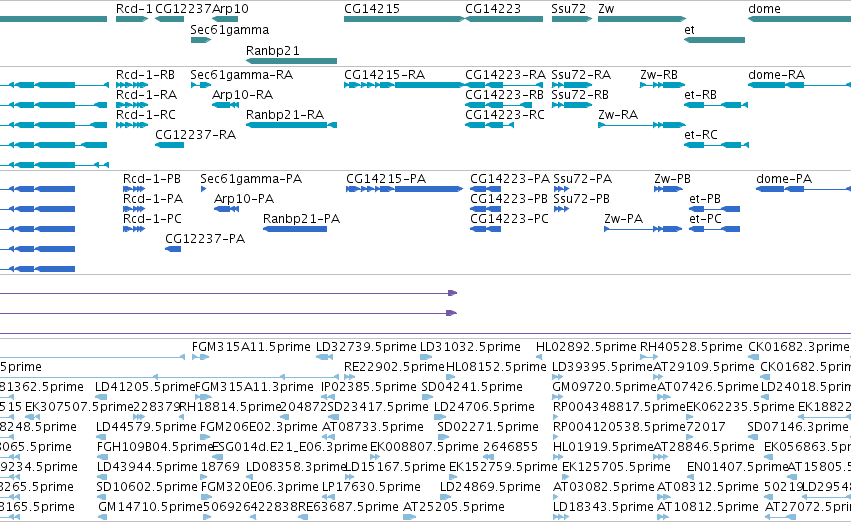This screenshot has width=851, height=522.
Task: Select the CG14215 gene bar
Action: click(404, 19)
